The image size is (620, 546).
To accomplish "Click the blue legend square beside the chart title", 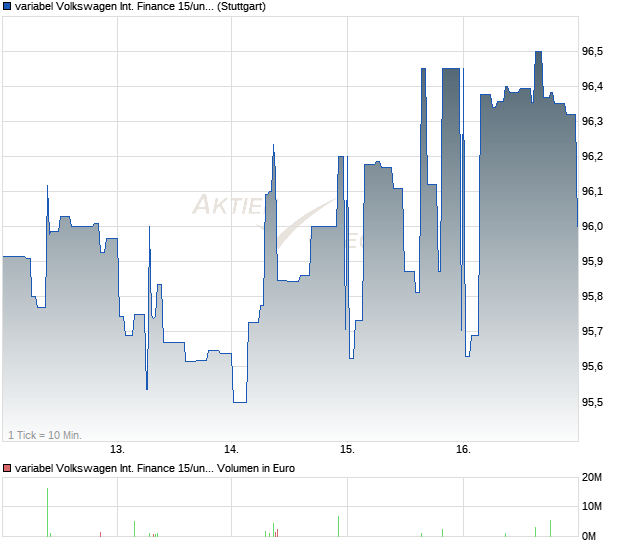I will pos(7,7).
